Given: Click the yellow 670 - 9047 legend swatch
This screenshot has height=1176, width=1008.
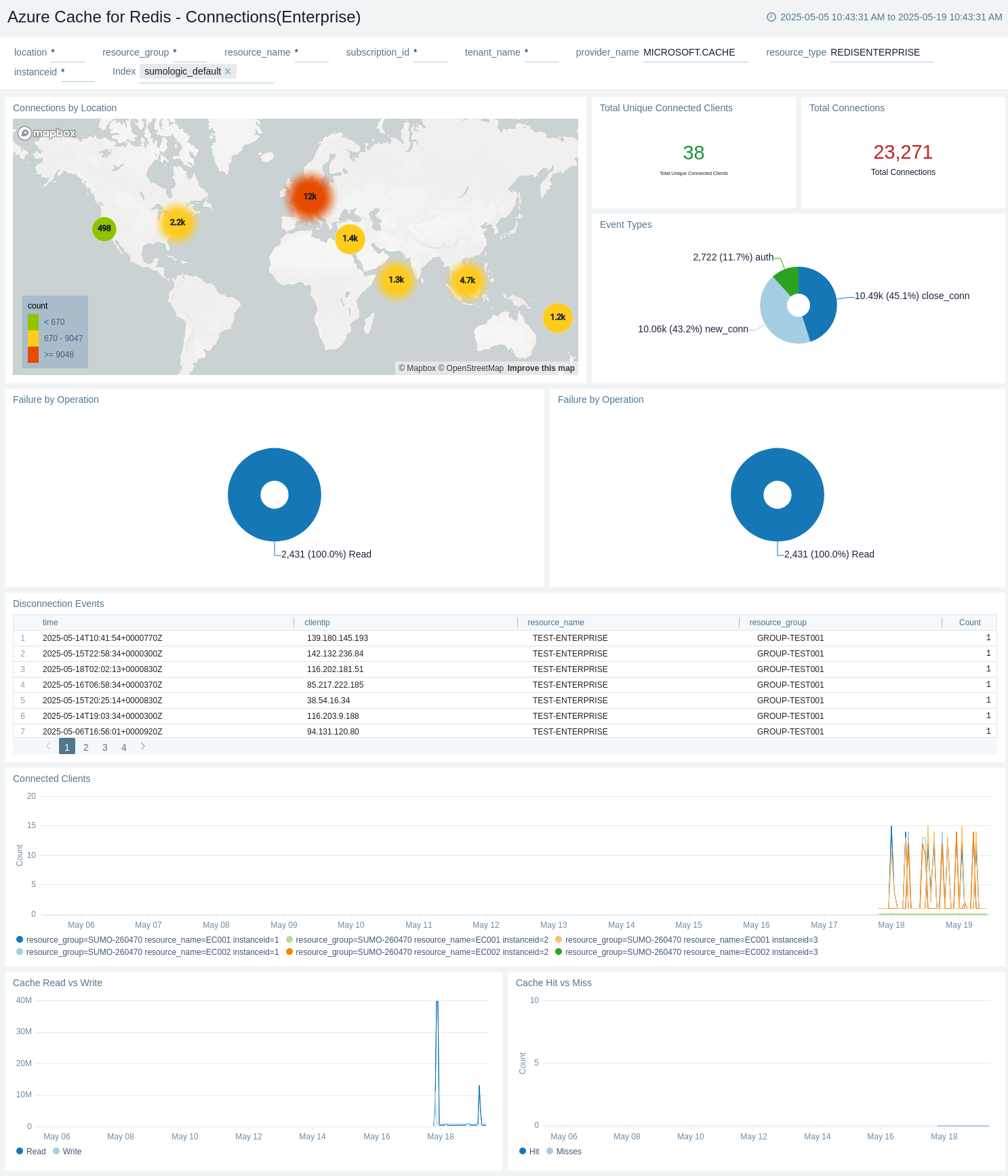Looking at the screenshot, I should (33, 338).
